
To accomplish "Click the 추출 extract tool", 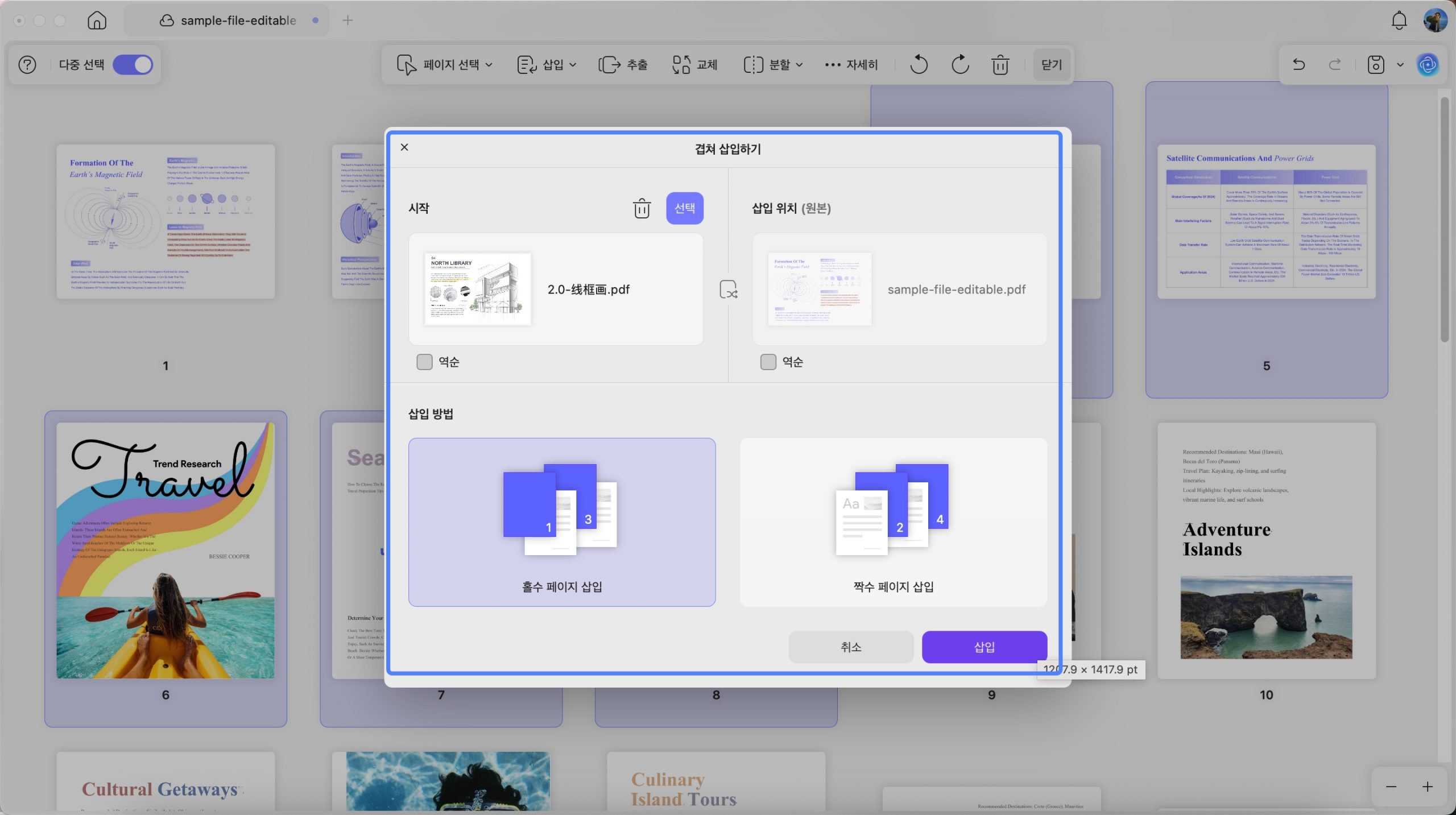I will click(x=623, y=65).
